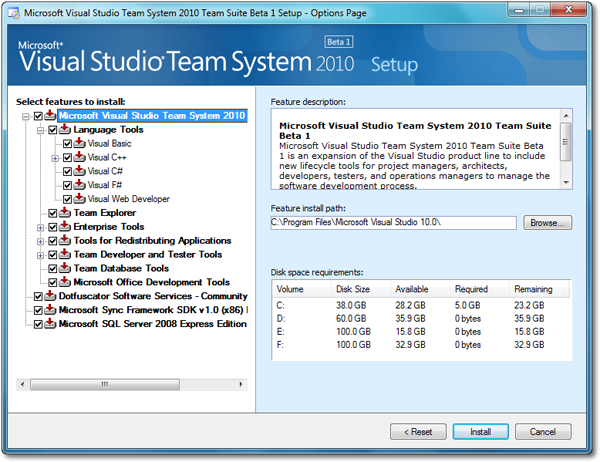Toggle the Language Tools checkbox
The height and width of the screenshot is (462, 600).
point(53,130)
